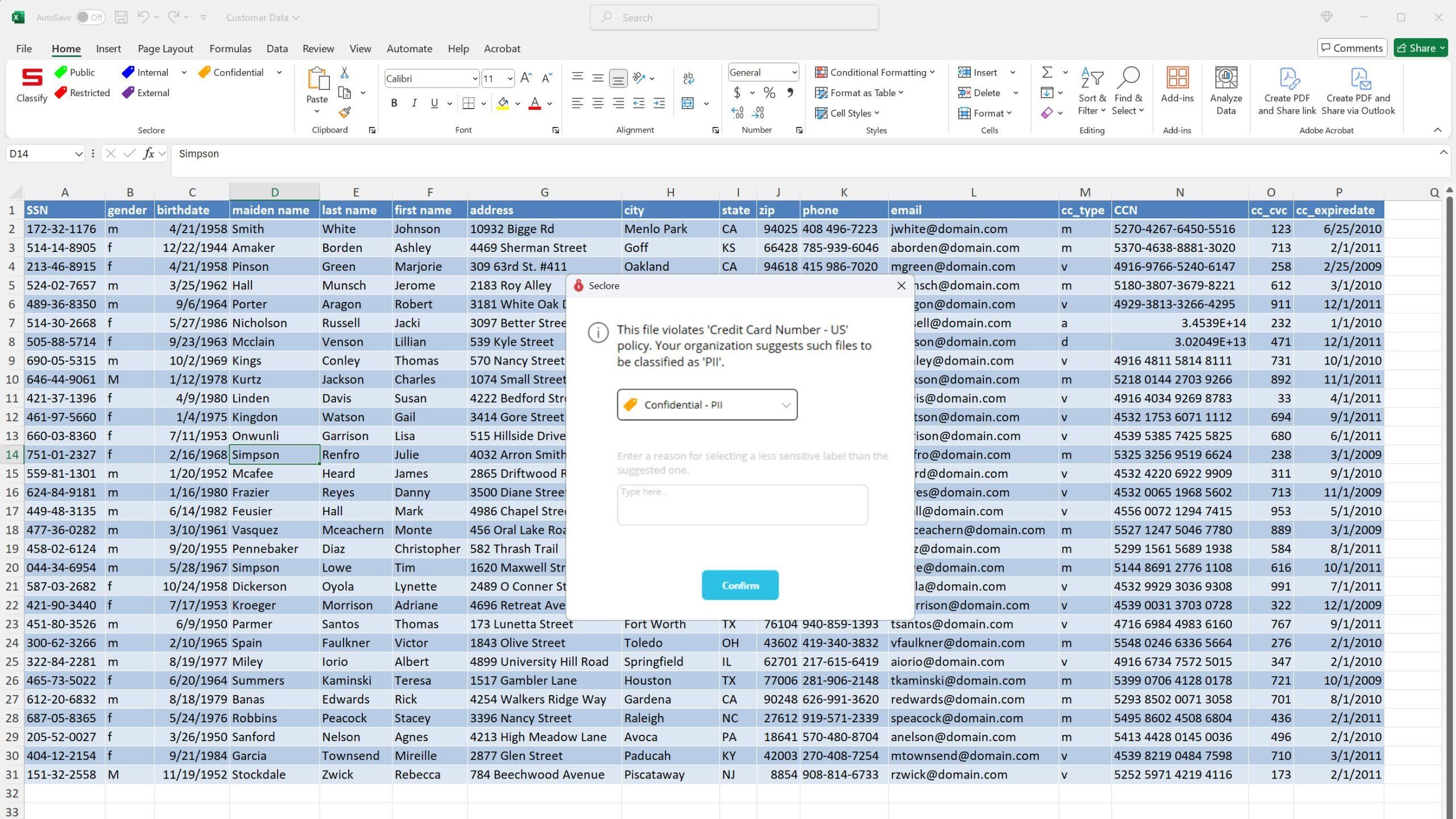Click the AutoSum sigma icon

click(1047, 72)
